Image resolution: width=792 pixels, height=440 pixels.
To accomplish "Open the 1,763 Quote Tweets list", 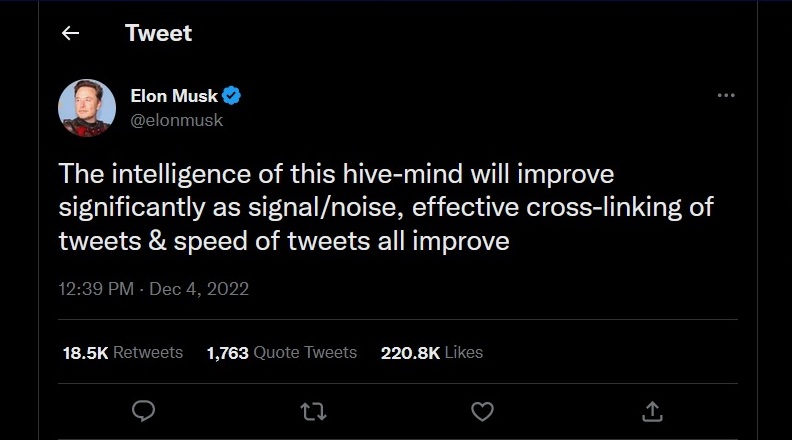I will tap(281, 352).
